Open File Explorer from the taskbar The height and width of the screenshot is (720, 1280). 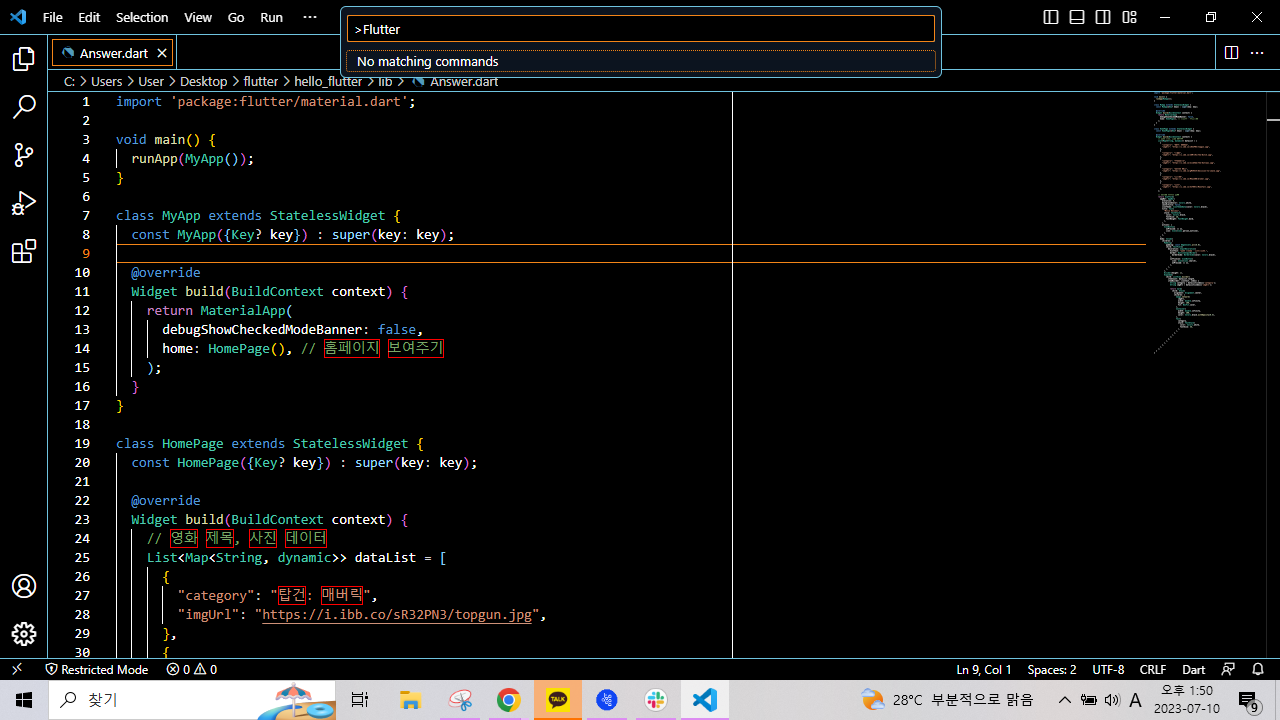410,700
